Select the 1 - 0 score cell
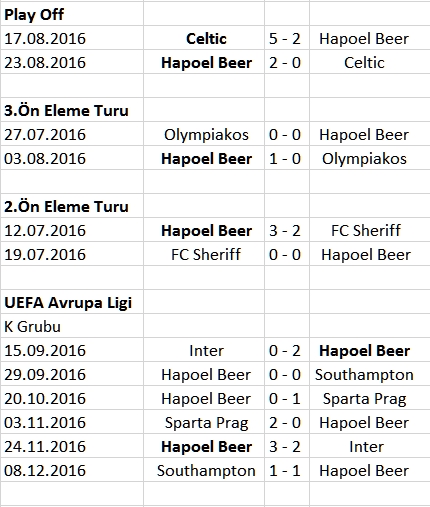 [287, 158]
